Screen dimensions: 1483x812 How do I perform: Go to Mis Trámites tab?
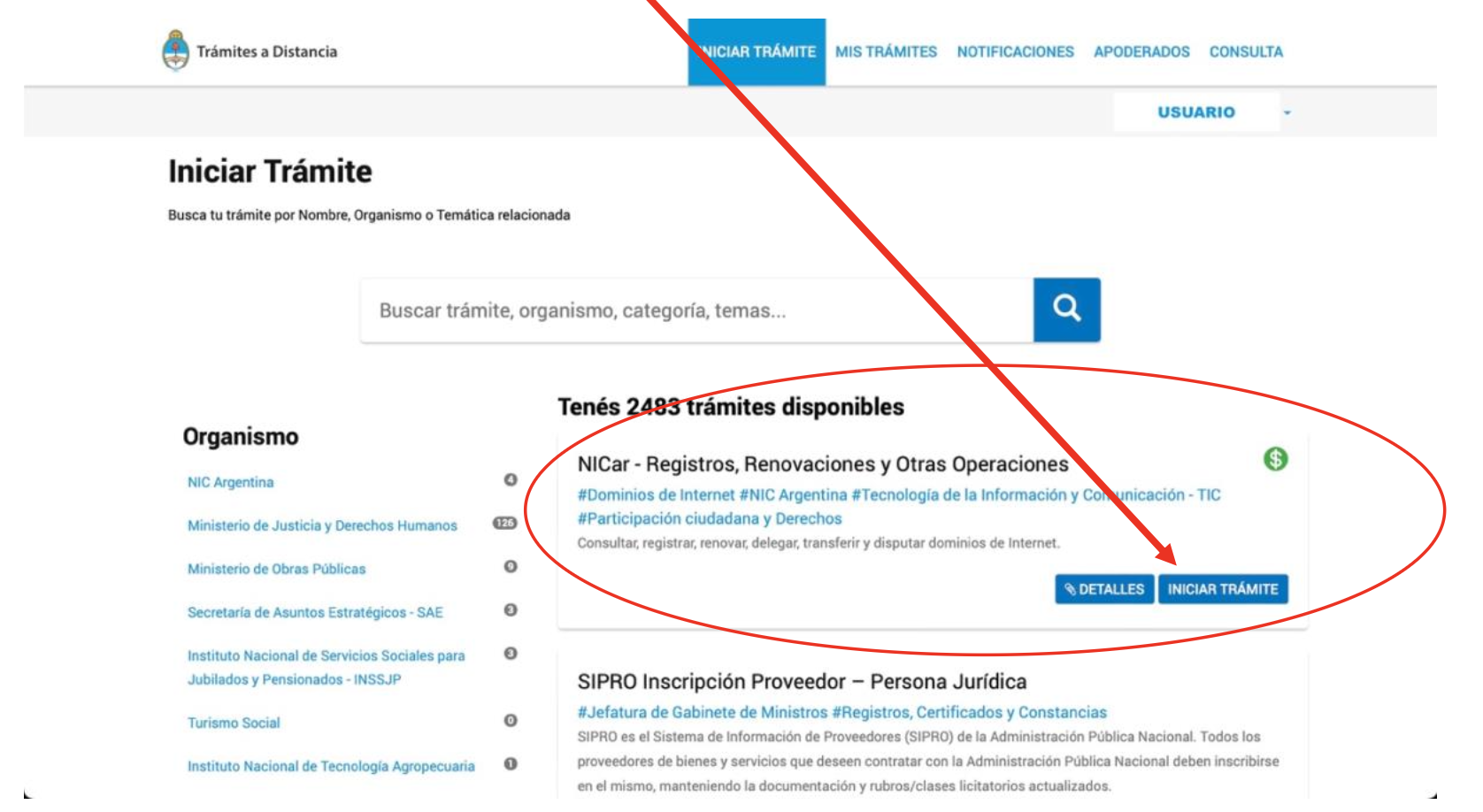pos(886,52)
